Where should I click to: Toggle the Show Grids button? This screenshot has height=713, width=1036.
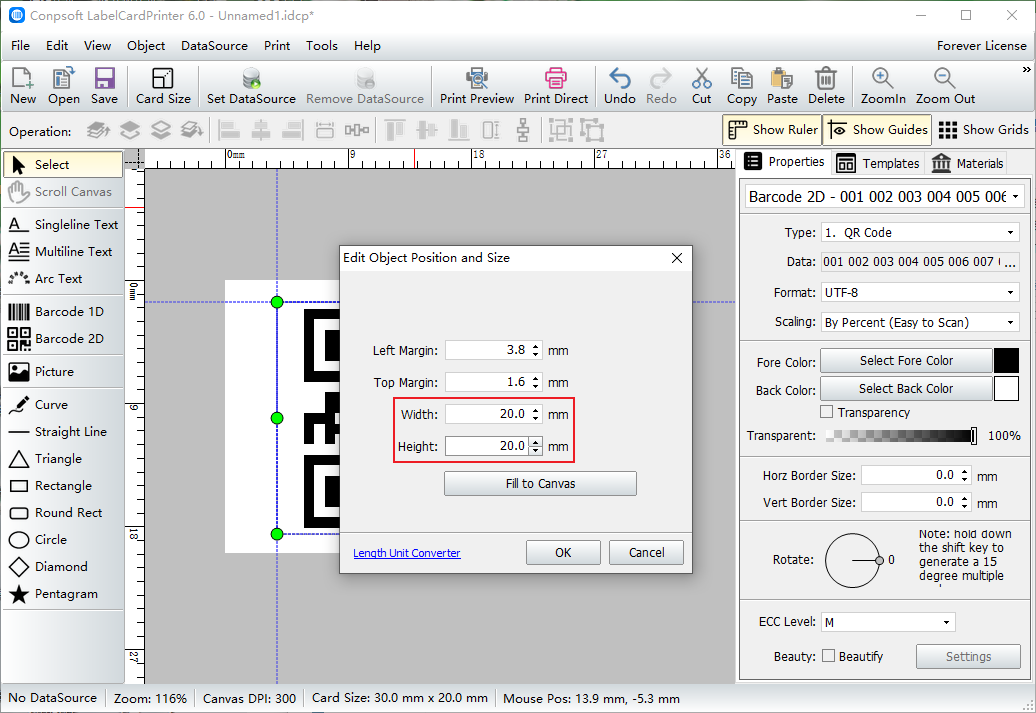click(x=983, y=130)
